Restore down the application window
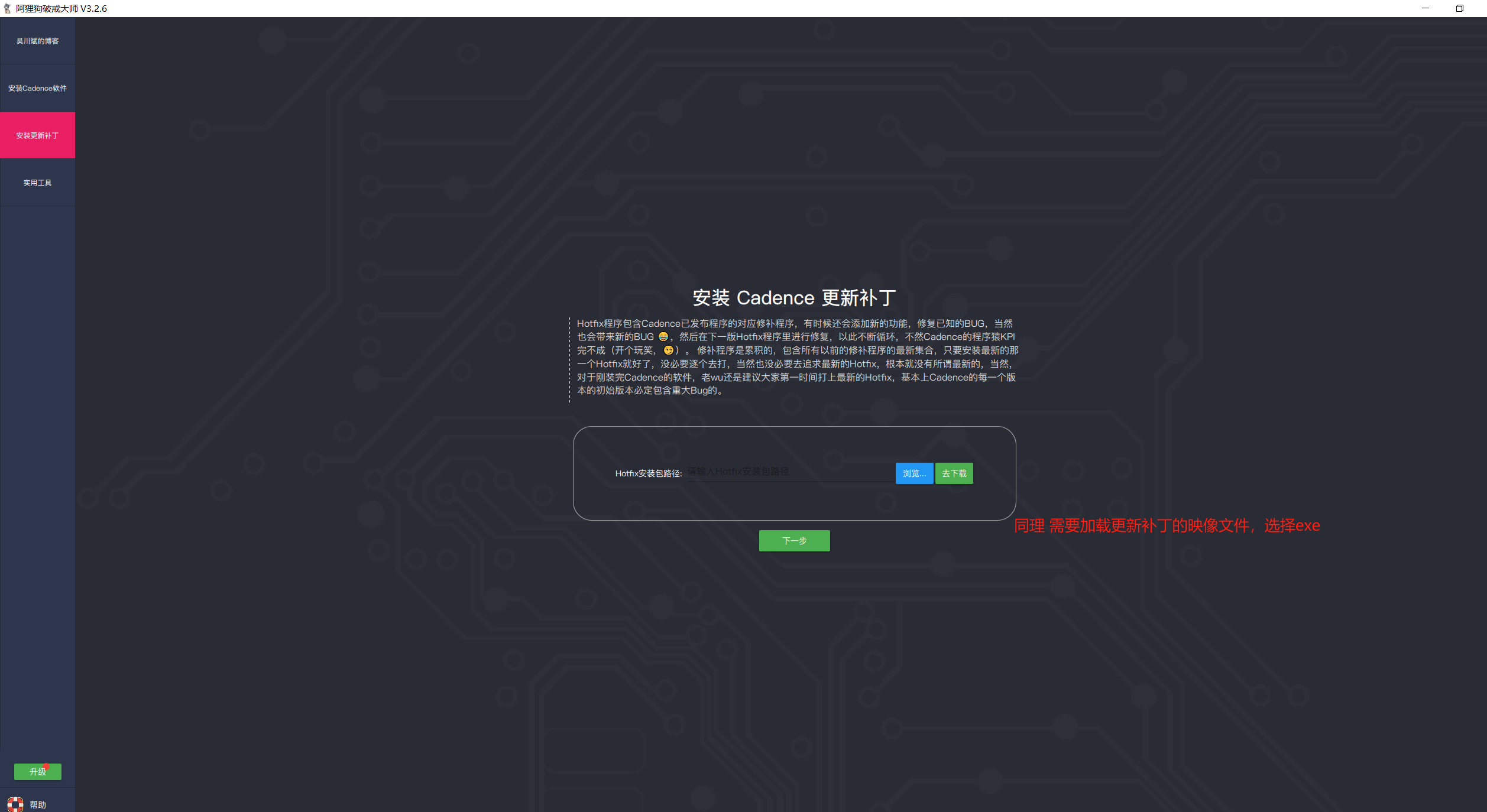This screenshot has height=812, width=1487. 1460,8
